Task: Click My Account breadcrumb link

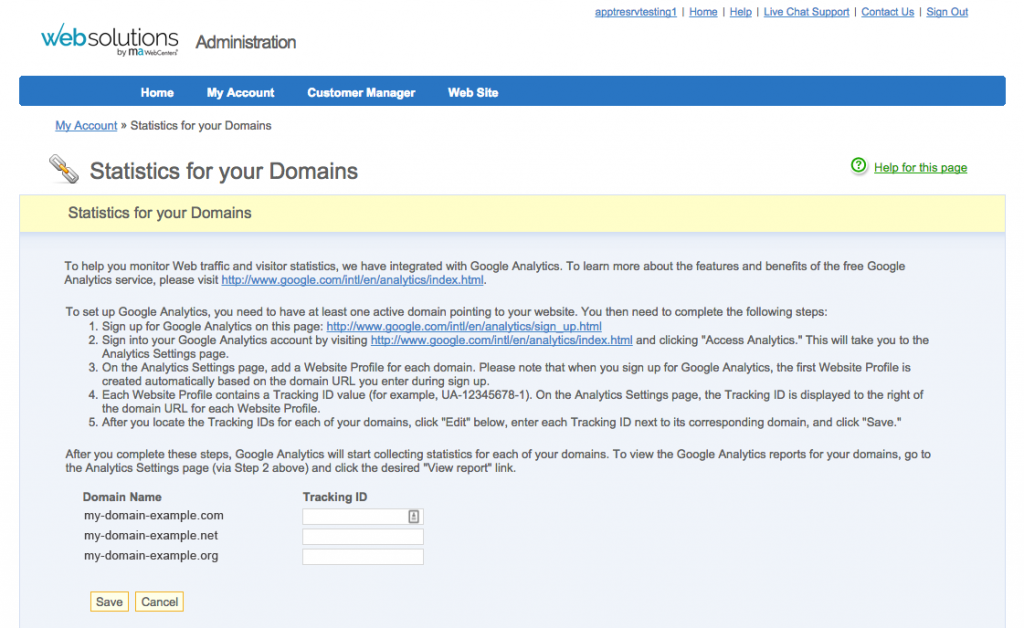Action: [x=86, y=125]
